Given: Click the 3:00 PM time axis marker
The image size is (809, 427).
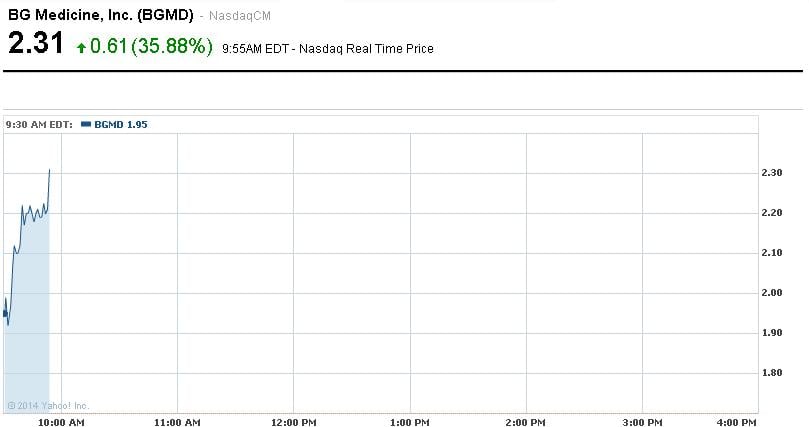Looking at the screenshot, I should (642, 423).
